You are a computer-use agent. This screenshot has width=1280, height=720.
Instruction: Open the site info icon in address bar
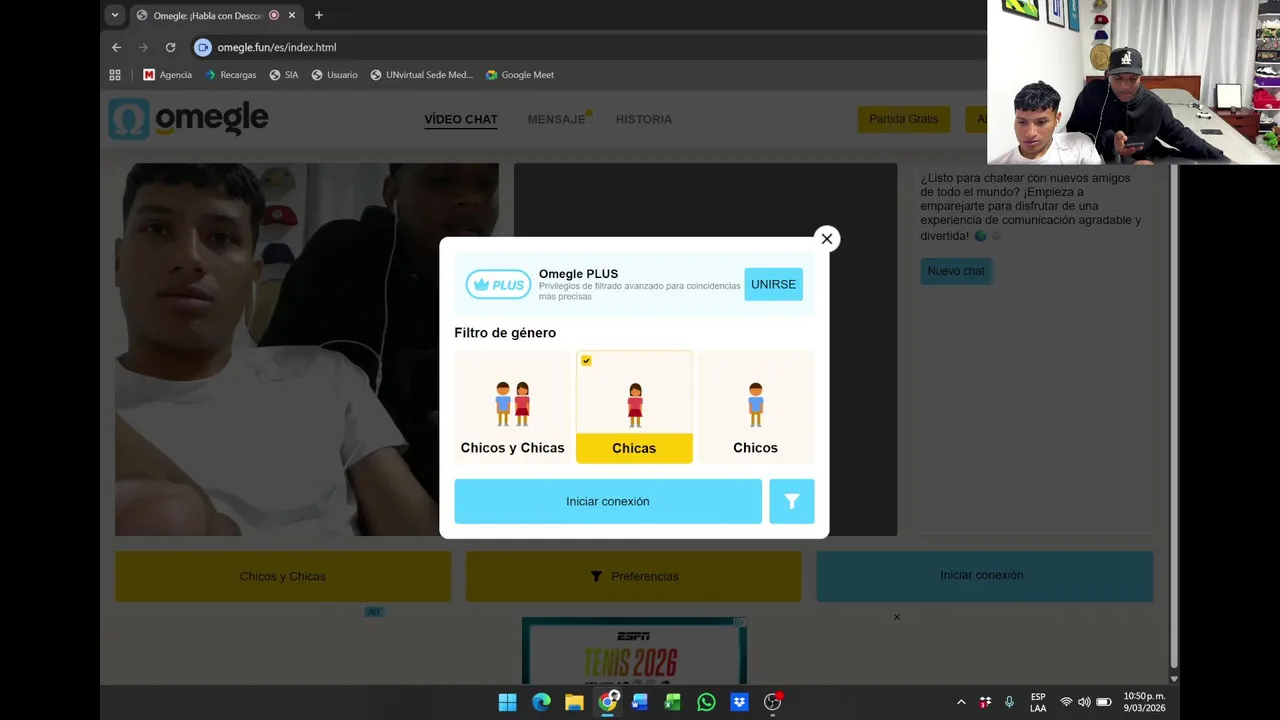(203, 47)
